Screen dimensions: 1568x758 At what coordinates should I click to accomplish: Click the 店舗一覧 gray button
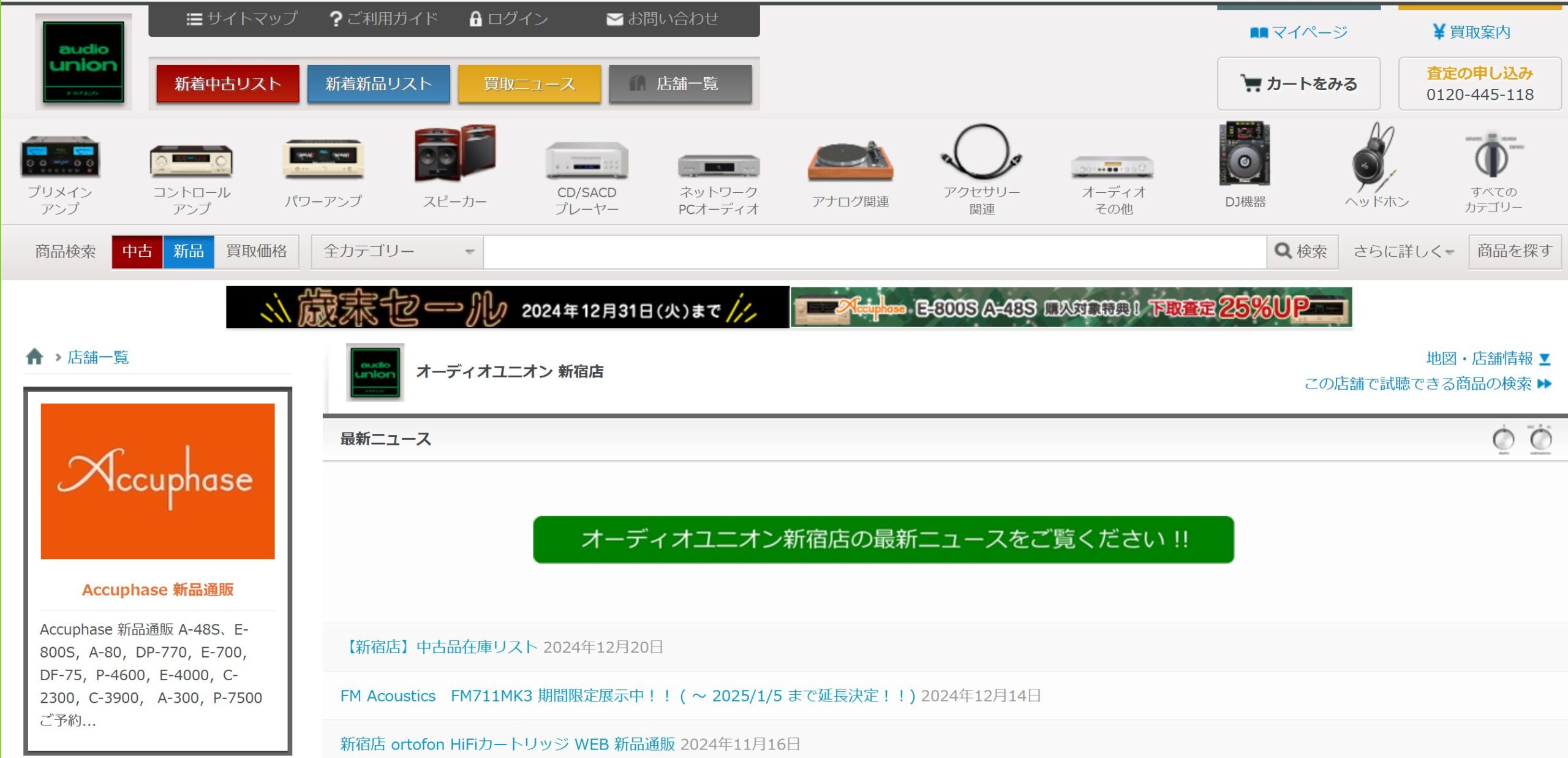tap(680, 83)
